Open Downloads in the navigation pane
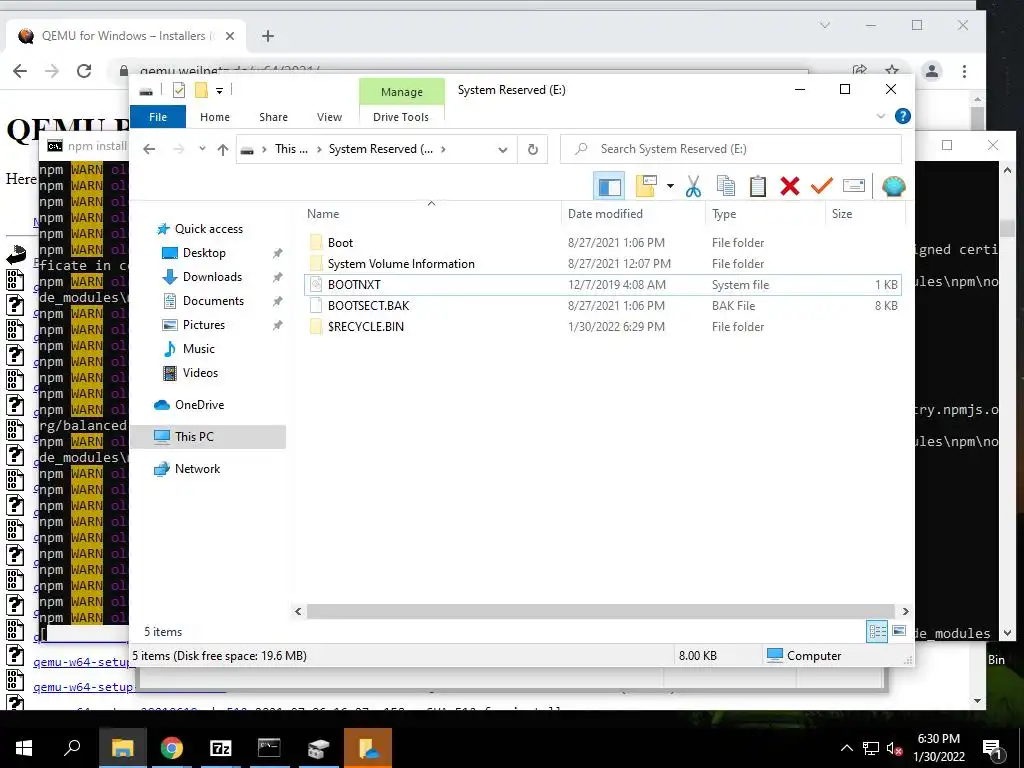 212,277
